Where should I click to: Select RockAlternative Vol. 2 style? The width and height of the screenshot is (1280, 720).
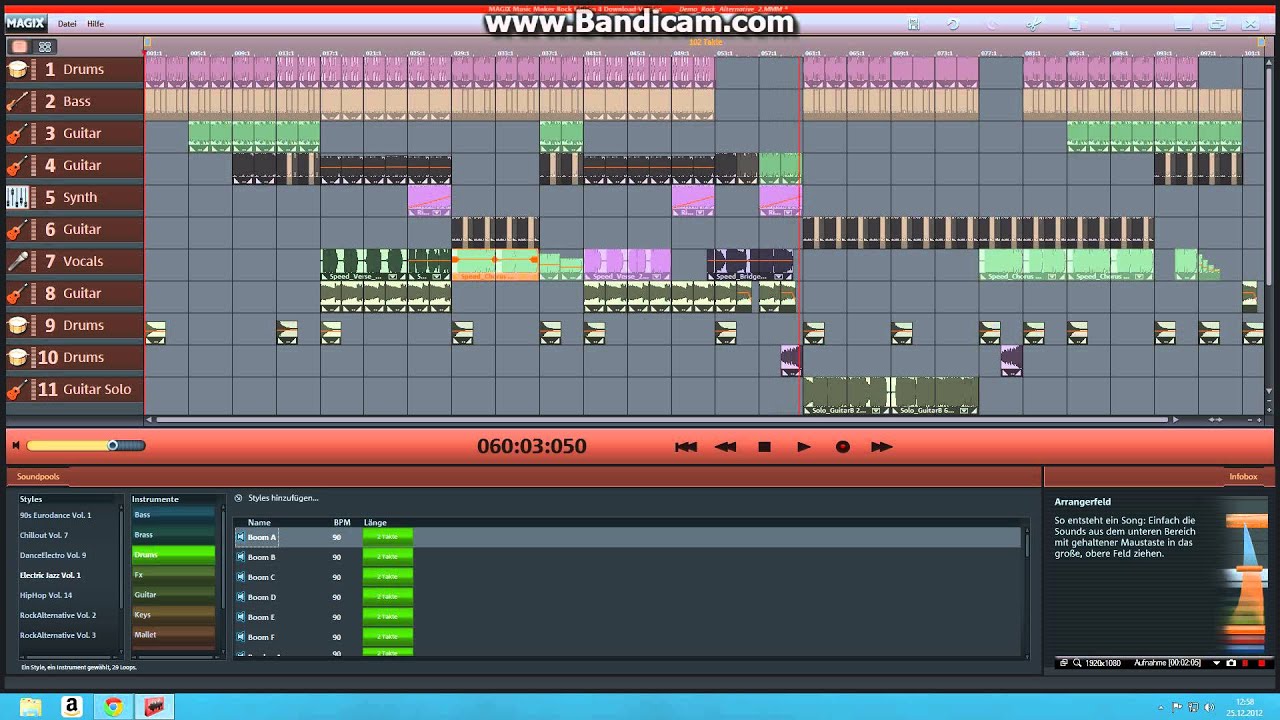pyautogui.click(x=58, y=615)
